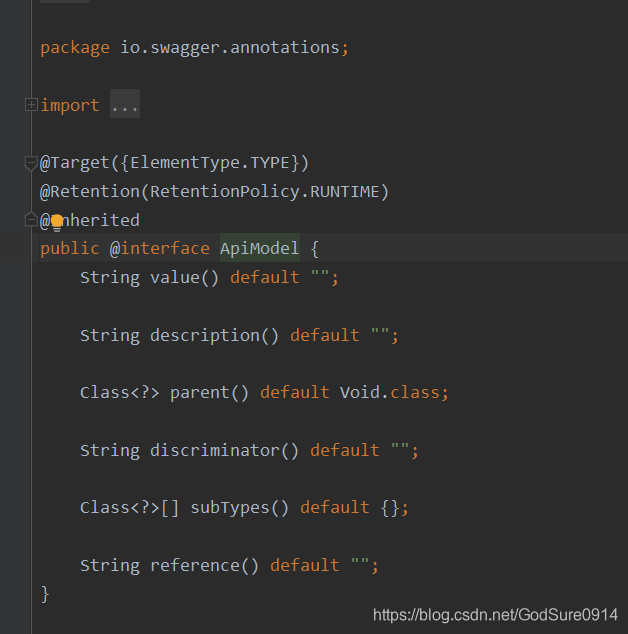Click the {} default of subTypes
The width and height of the screenshot is (628, 634).
389,508
